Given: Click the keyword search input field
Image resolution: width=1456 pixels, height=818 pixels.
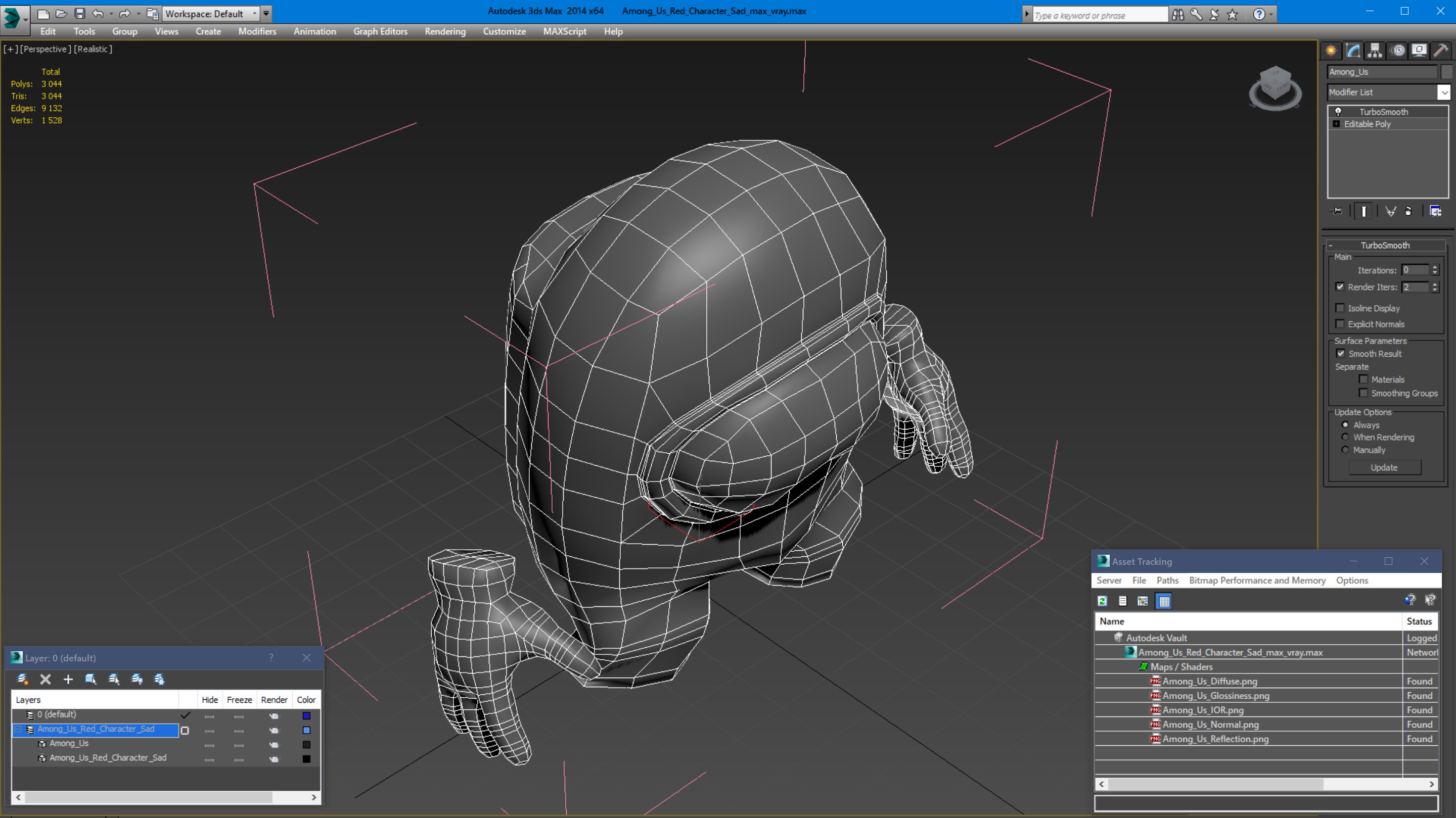Looking at the screenshot, I should coord(1100,15).
